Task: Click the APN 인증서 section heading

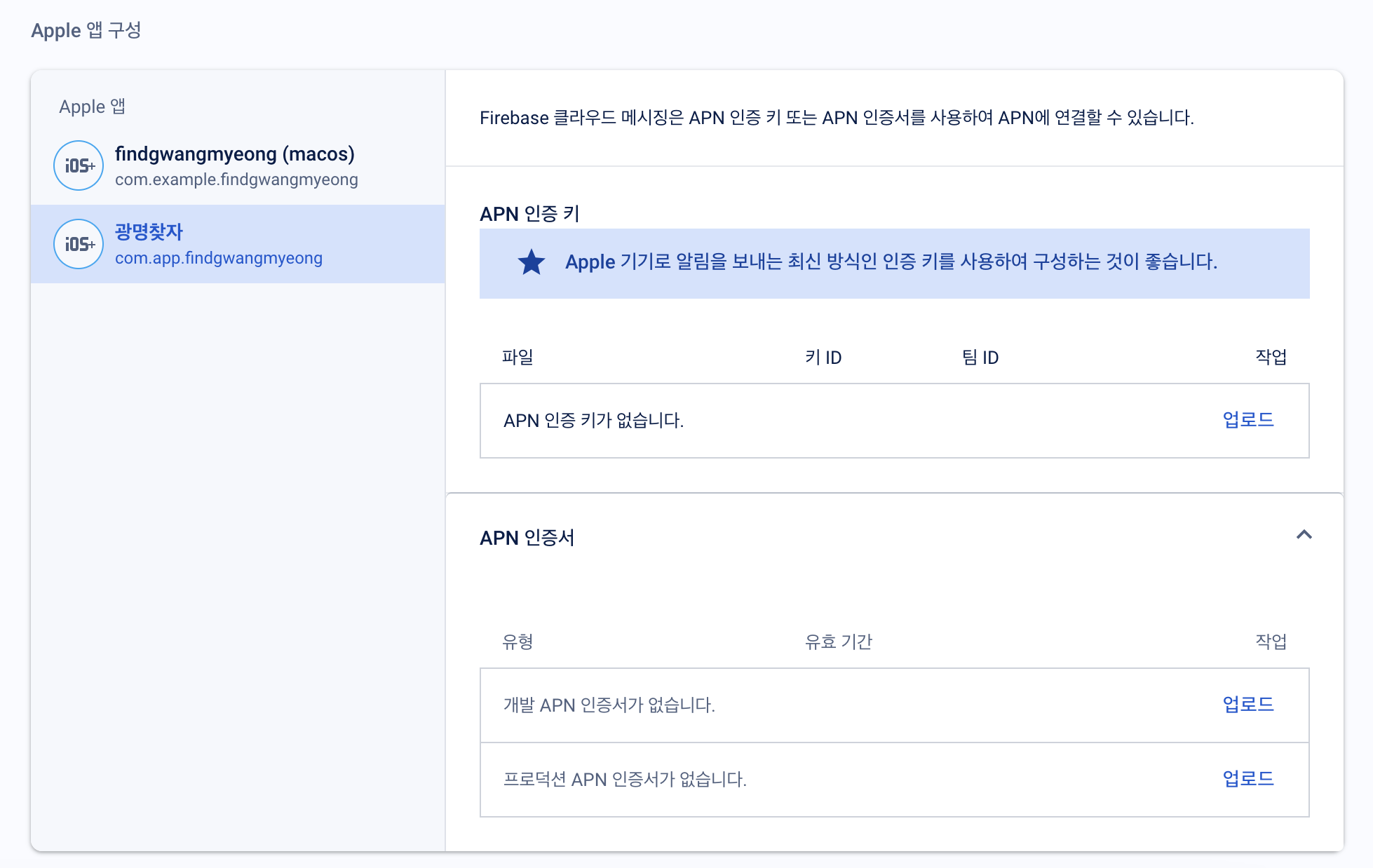Action: [x=527, y=538]
